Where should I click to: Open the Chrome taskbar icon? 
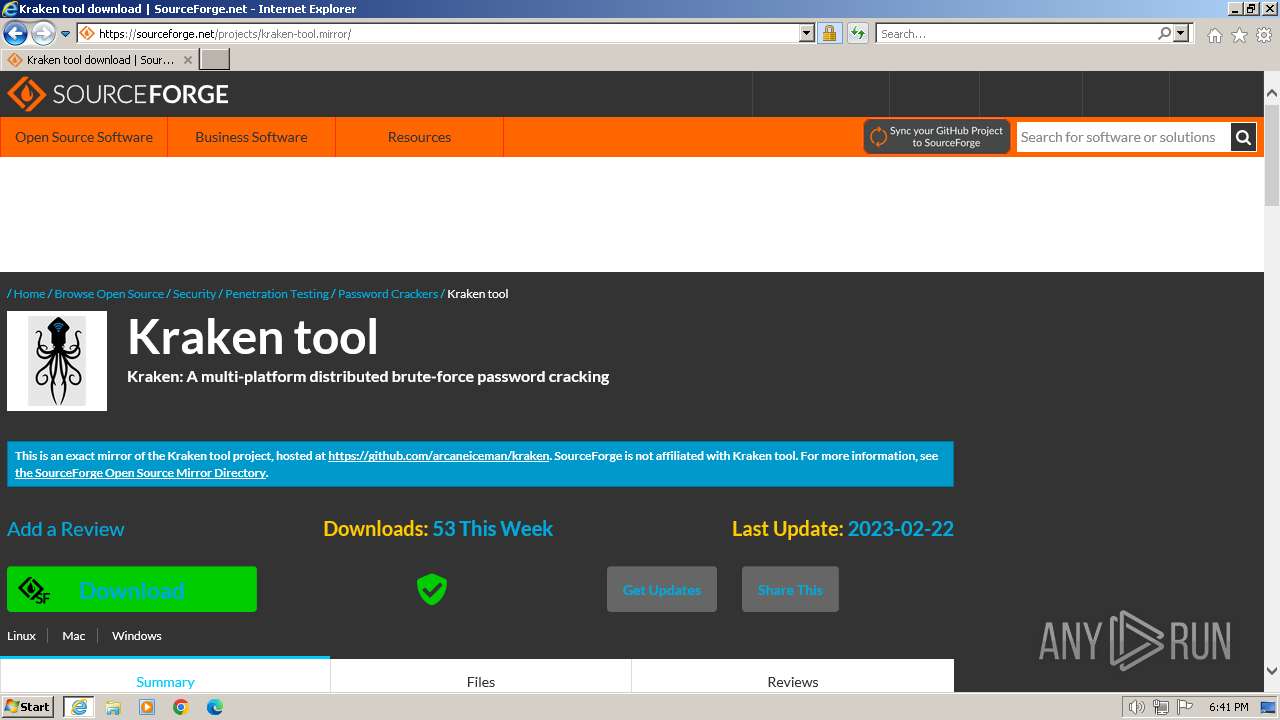tap(181, 707)
